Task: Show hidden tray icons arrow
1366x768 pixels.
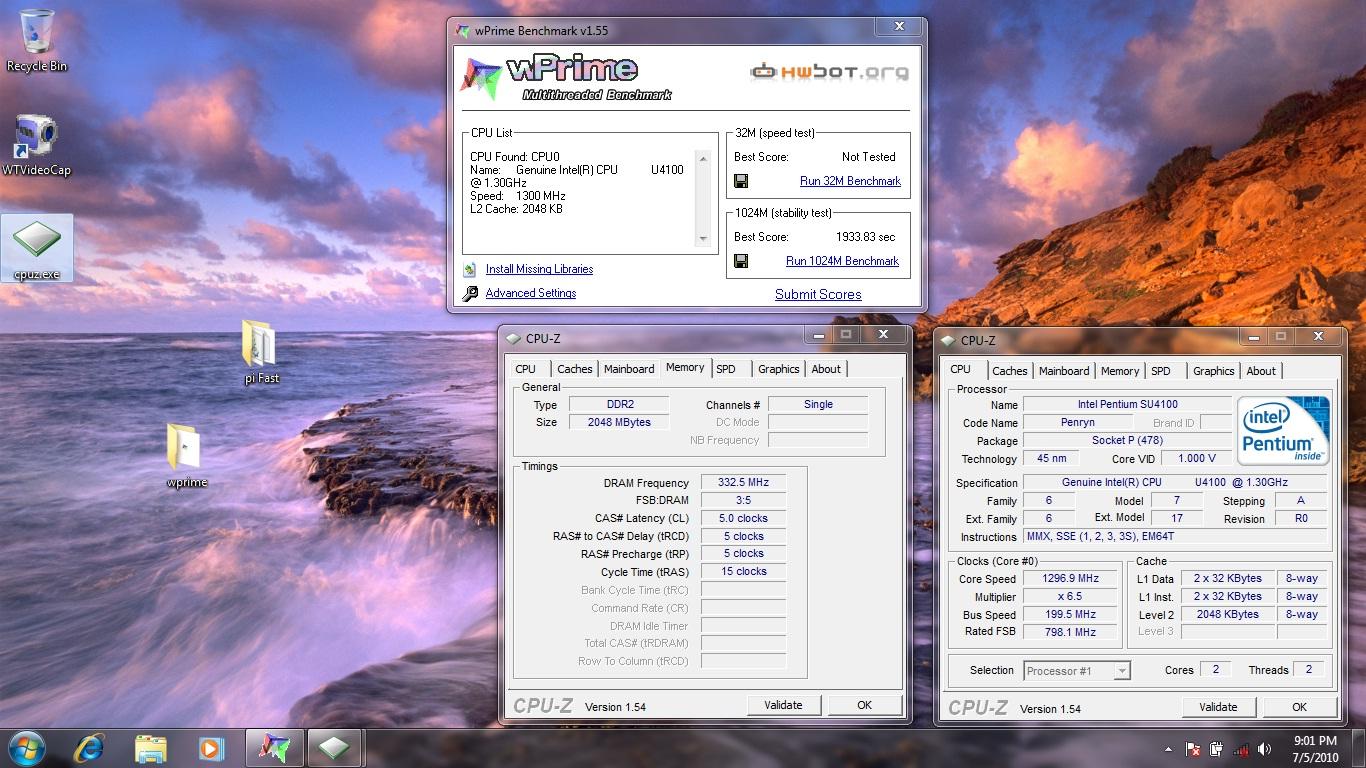Action: (x=1168, y=748)
